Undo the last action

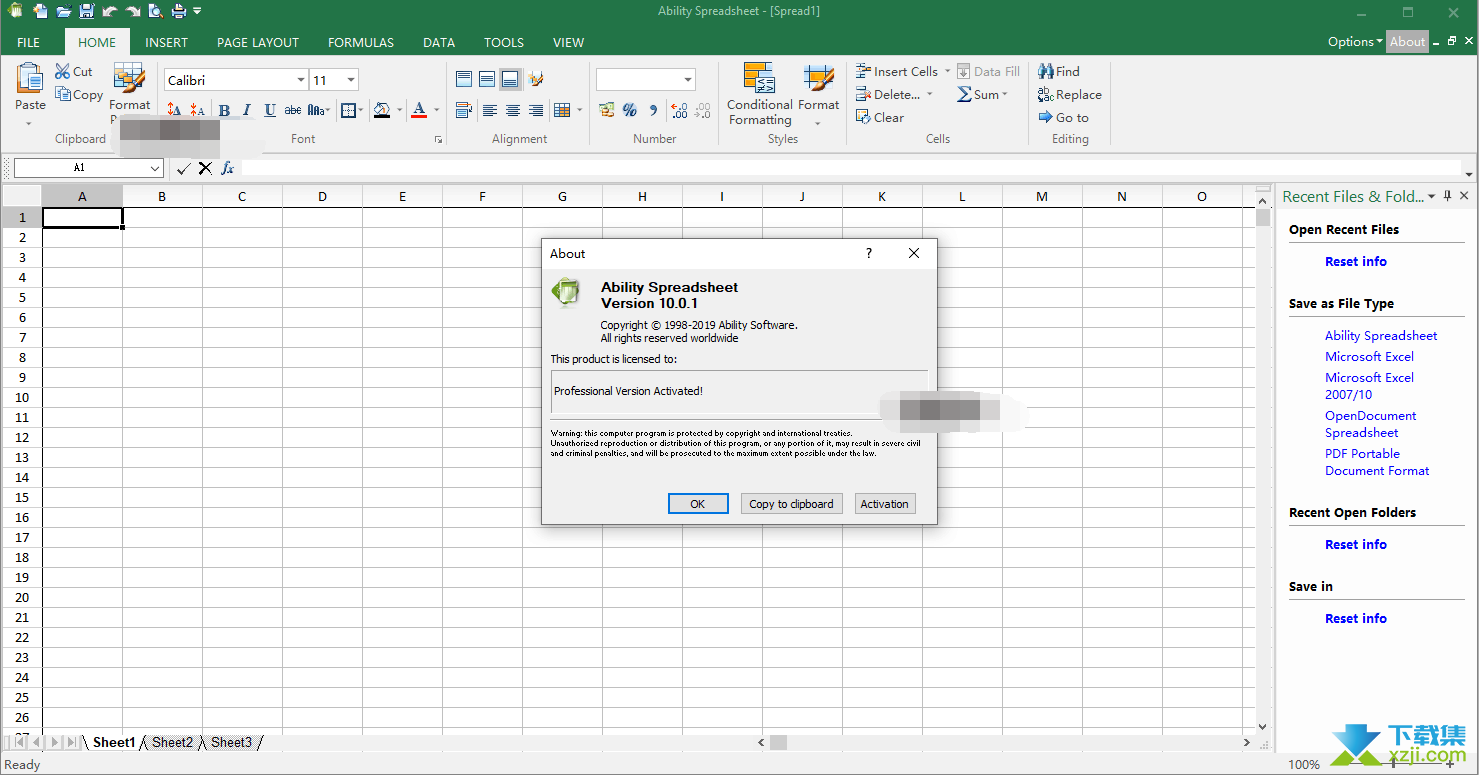pyautogui.click(x=109, y=11)
